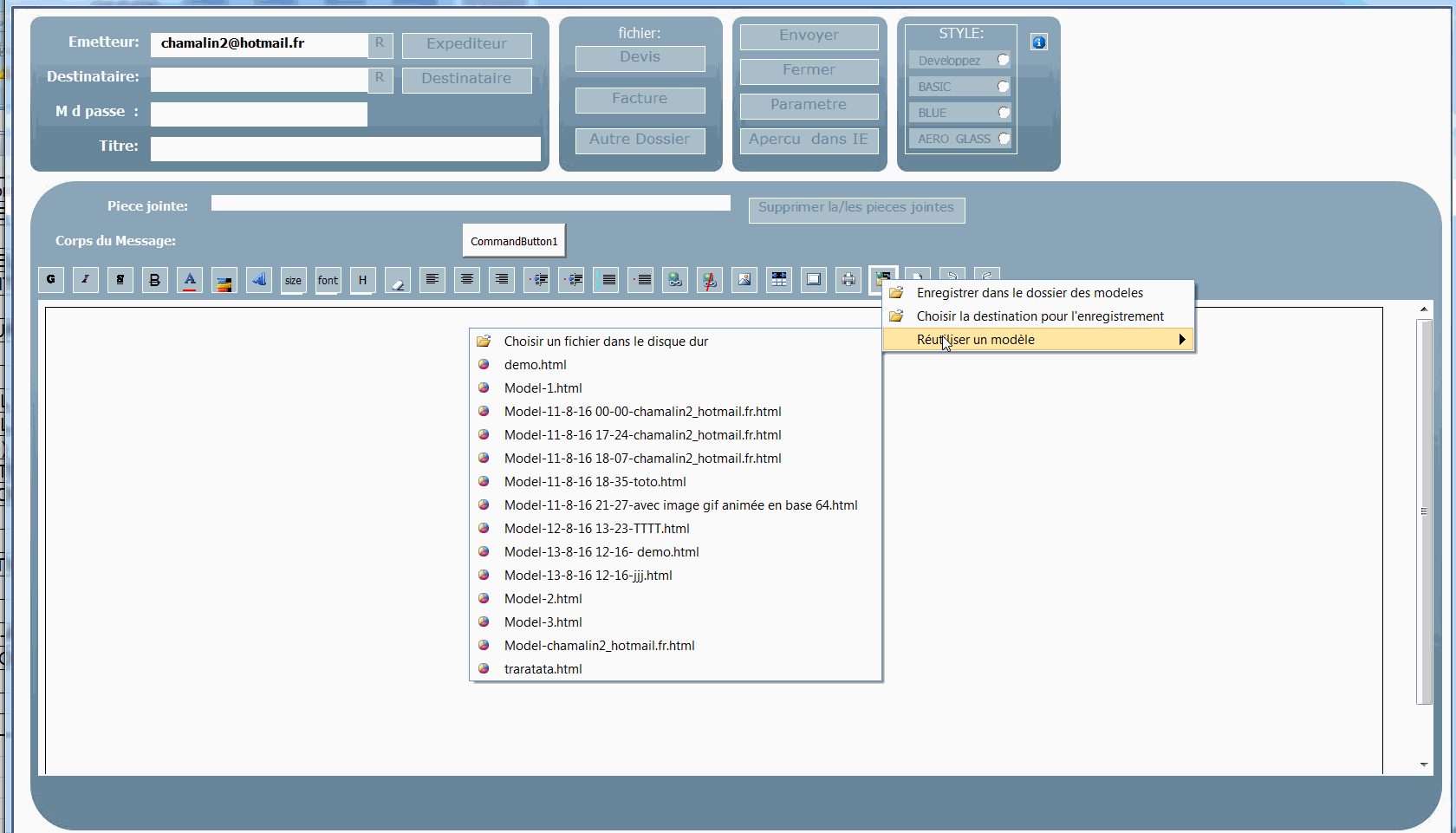The image size is (1456, 833).
Task: Print the message via printer icon
Action: click(848, 280)
